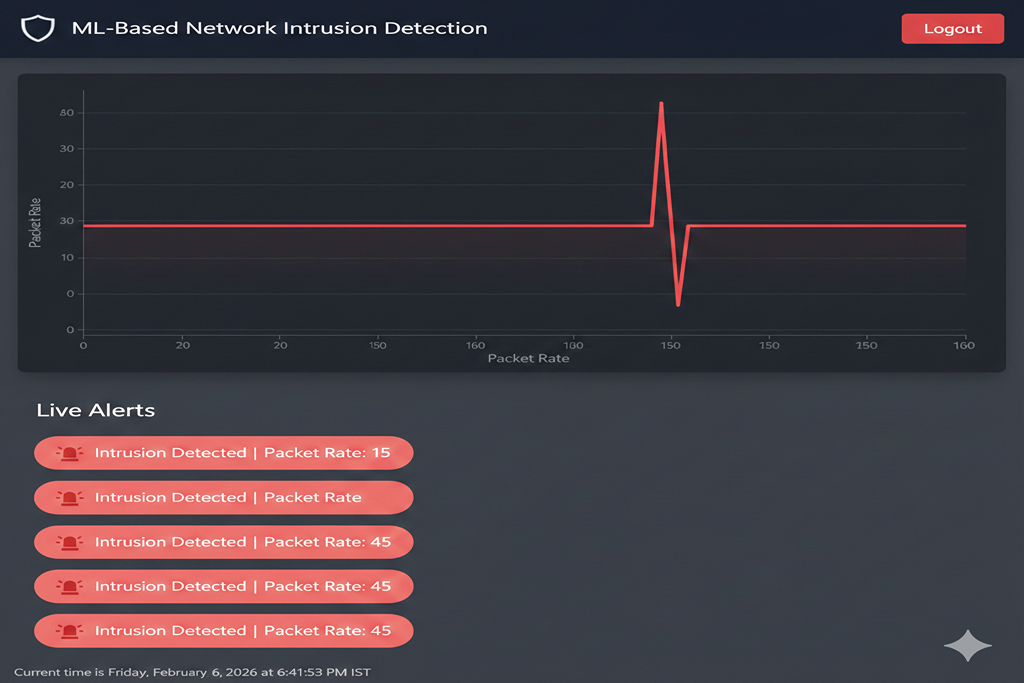This screenshot has width=1024, height=683.
Task: Click the flat red baseline left of spike
Action: (x=366, y=226)
